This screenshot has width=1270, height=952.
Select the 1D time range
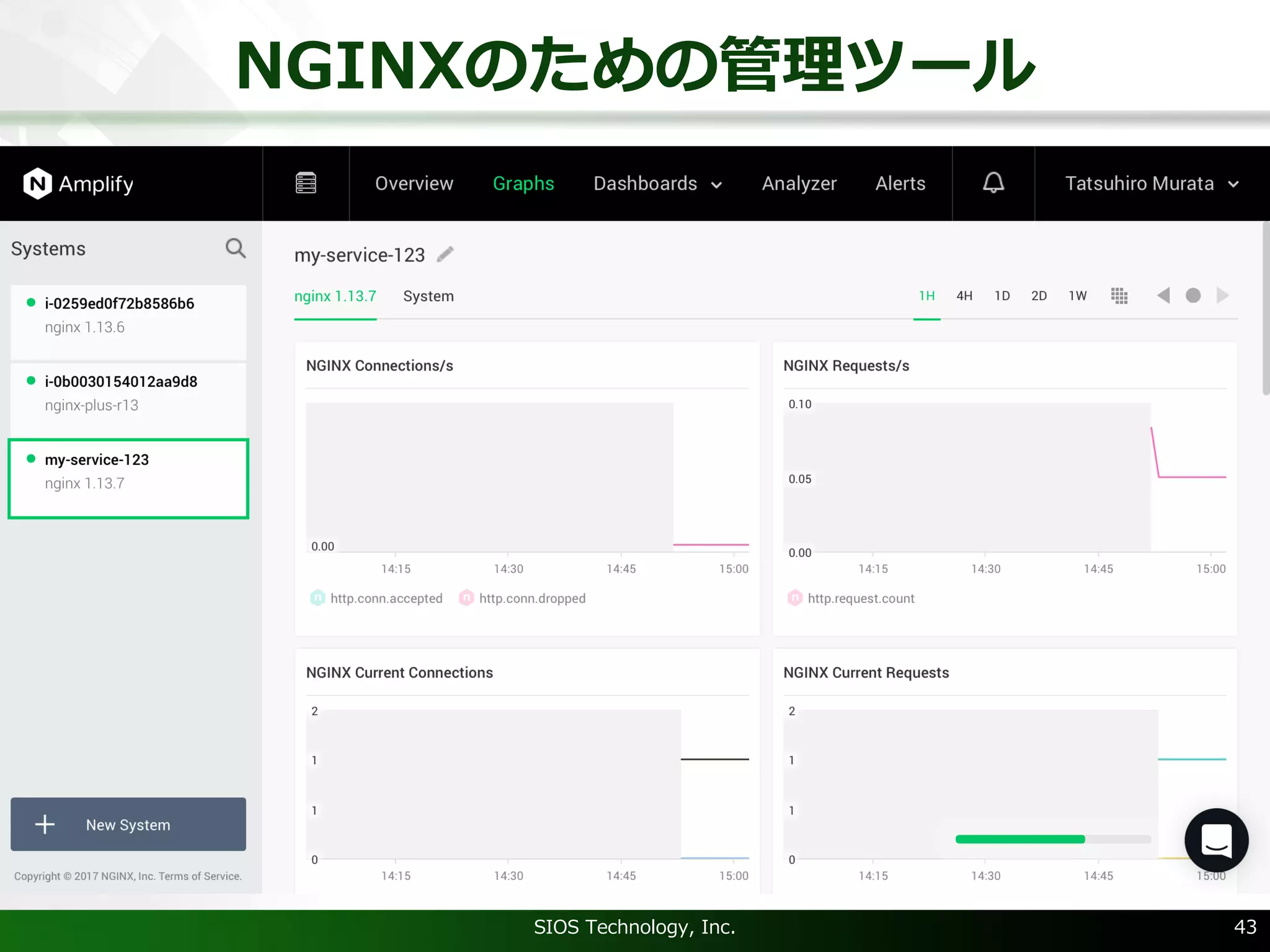click(1002, 296)
